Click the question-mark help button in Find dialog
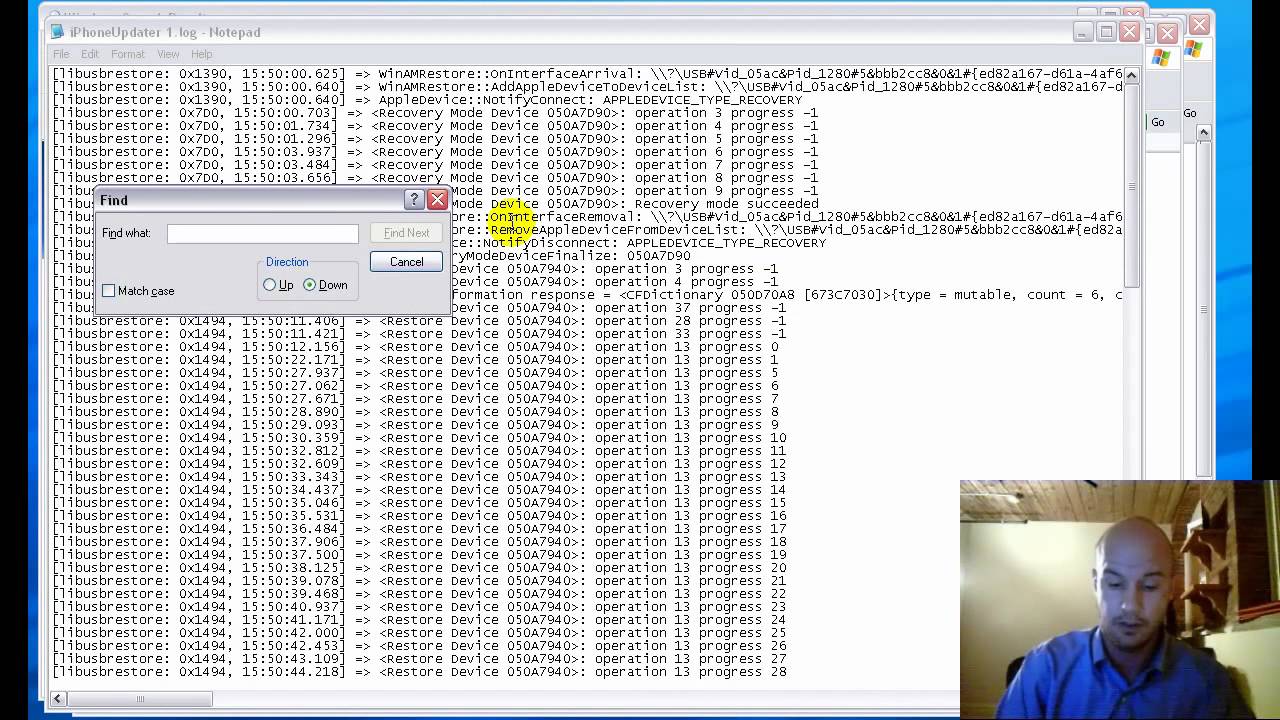The height and width of the screenshot is (720, 1280). [414, 200]
